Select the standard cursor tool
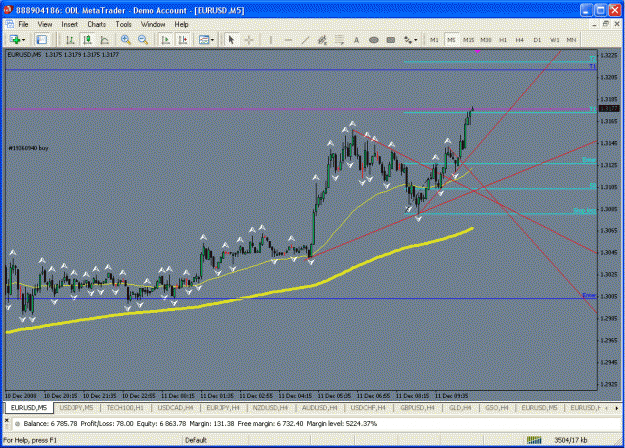This screenshot has height=448, width=625. [231, 40]
